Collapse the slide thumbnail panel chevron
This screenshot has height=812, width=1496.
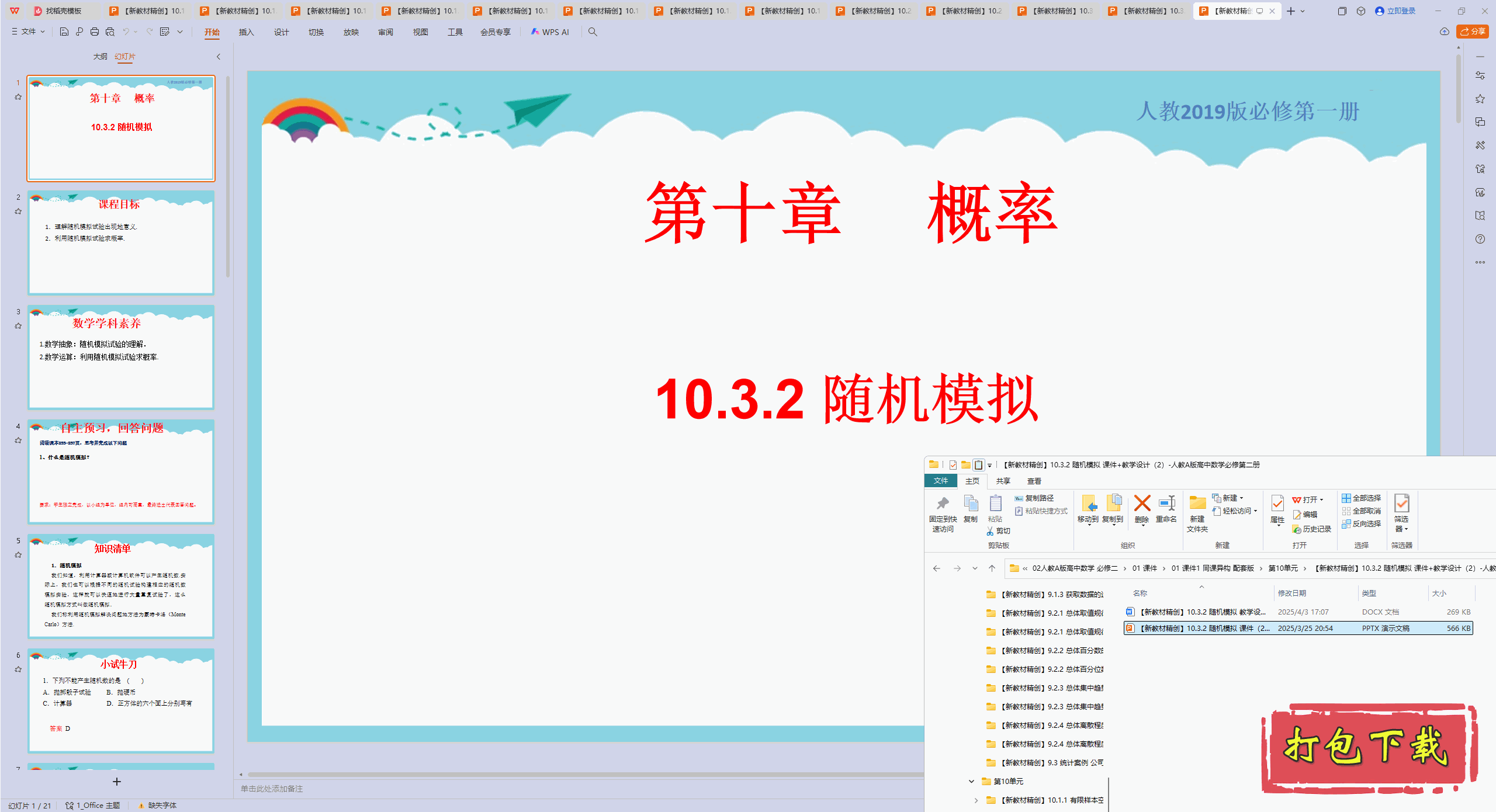coord(219,57)
